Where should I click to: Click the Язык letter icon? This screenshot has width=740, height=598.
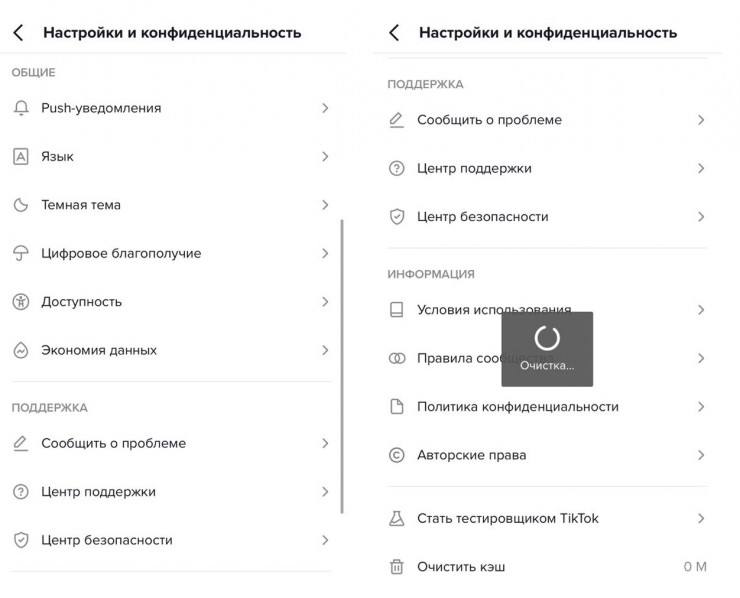tap(20, 156)
